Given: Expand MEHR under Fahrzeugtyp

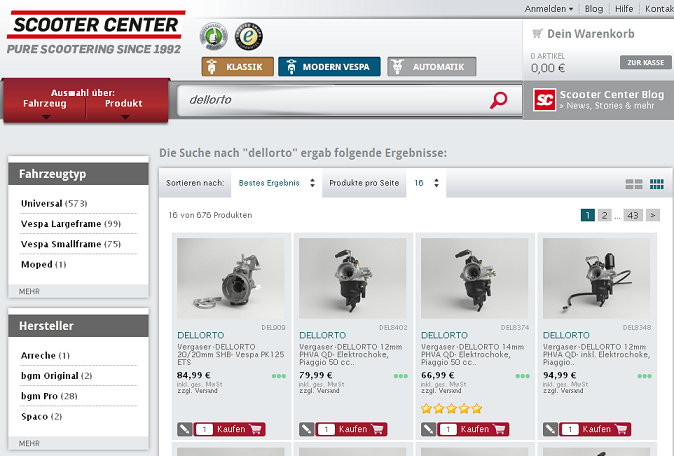Looking at the screenshot, I should [x=29, y=291].
